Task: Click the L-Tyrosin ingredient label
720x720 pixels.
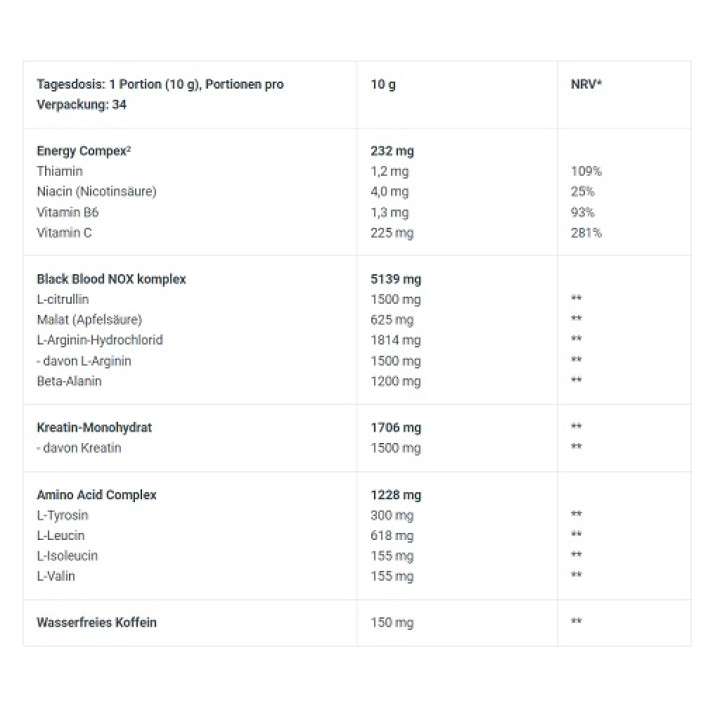Action: [62, 515]
